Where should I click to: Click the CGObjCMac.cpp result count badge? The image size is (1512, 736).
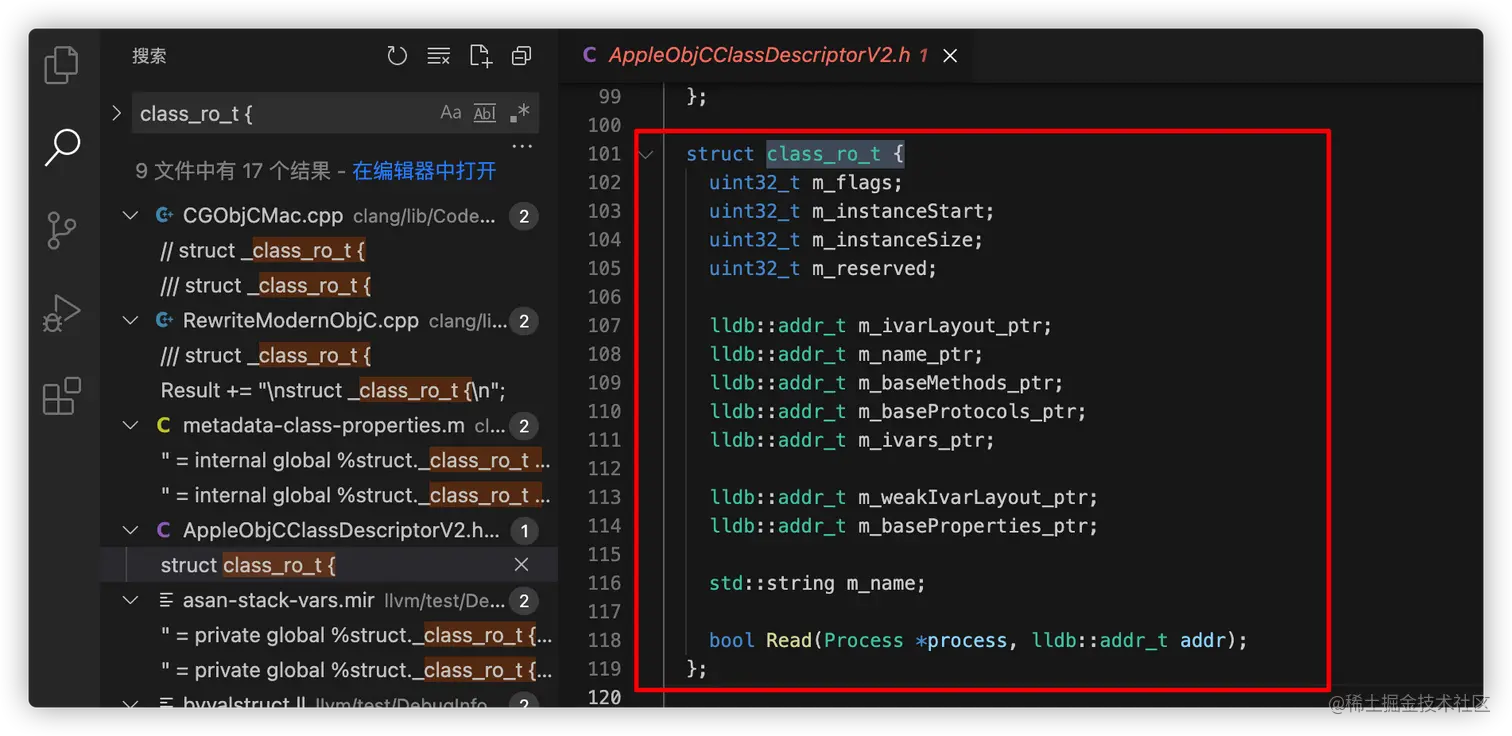pyautogui.click(x=523, y=216)
